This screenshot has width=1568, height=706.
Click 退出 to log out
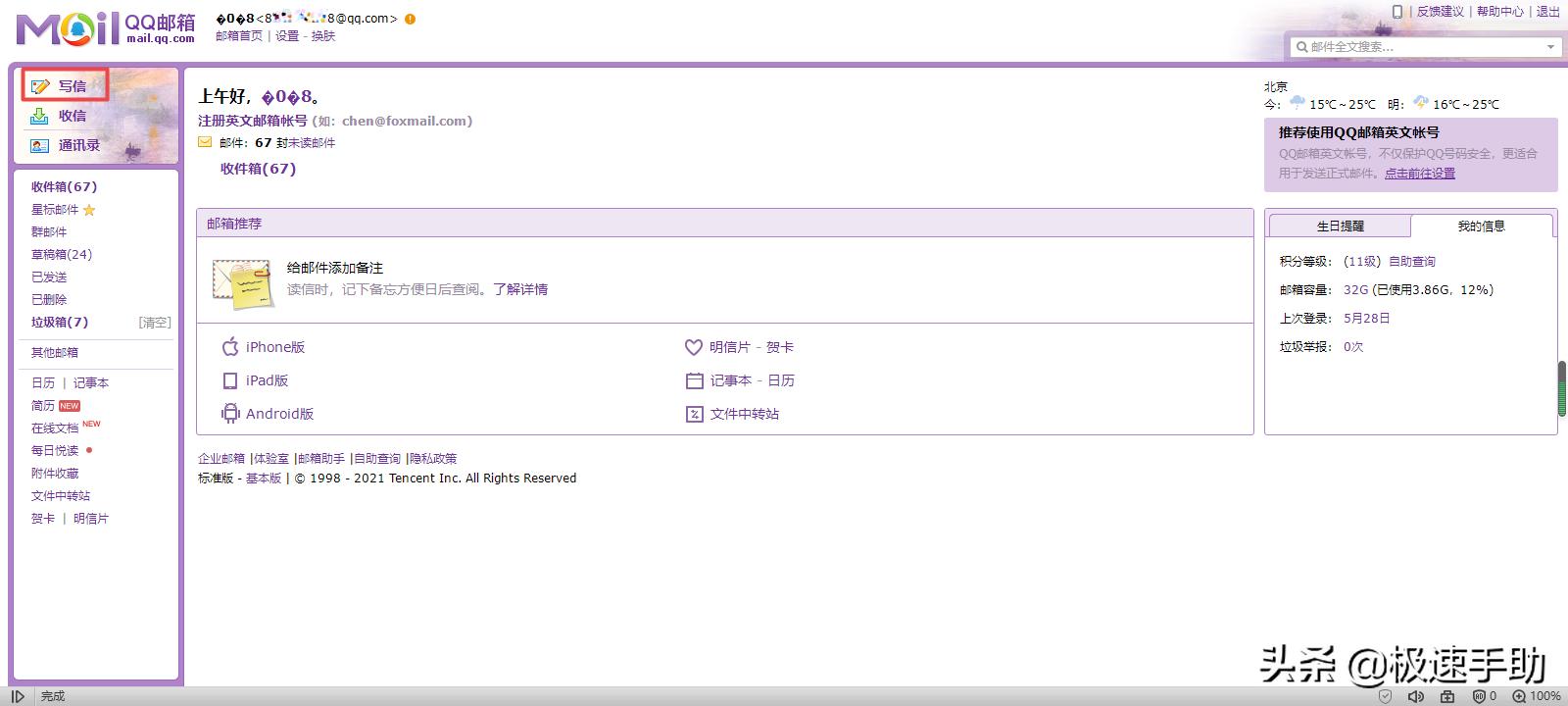coord(1548,12)
